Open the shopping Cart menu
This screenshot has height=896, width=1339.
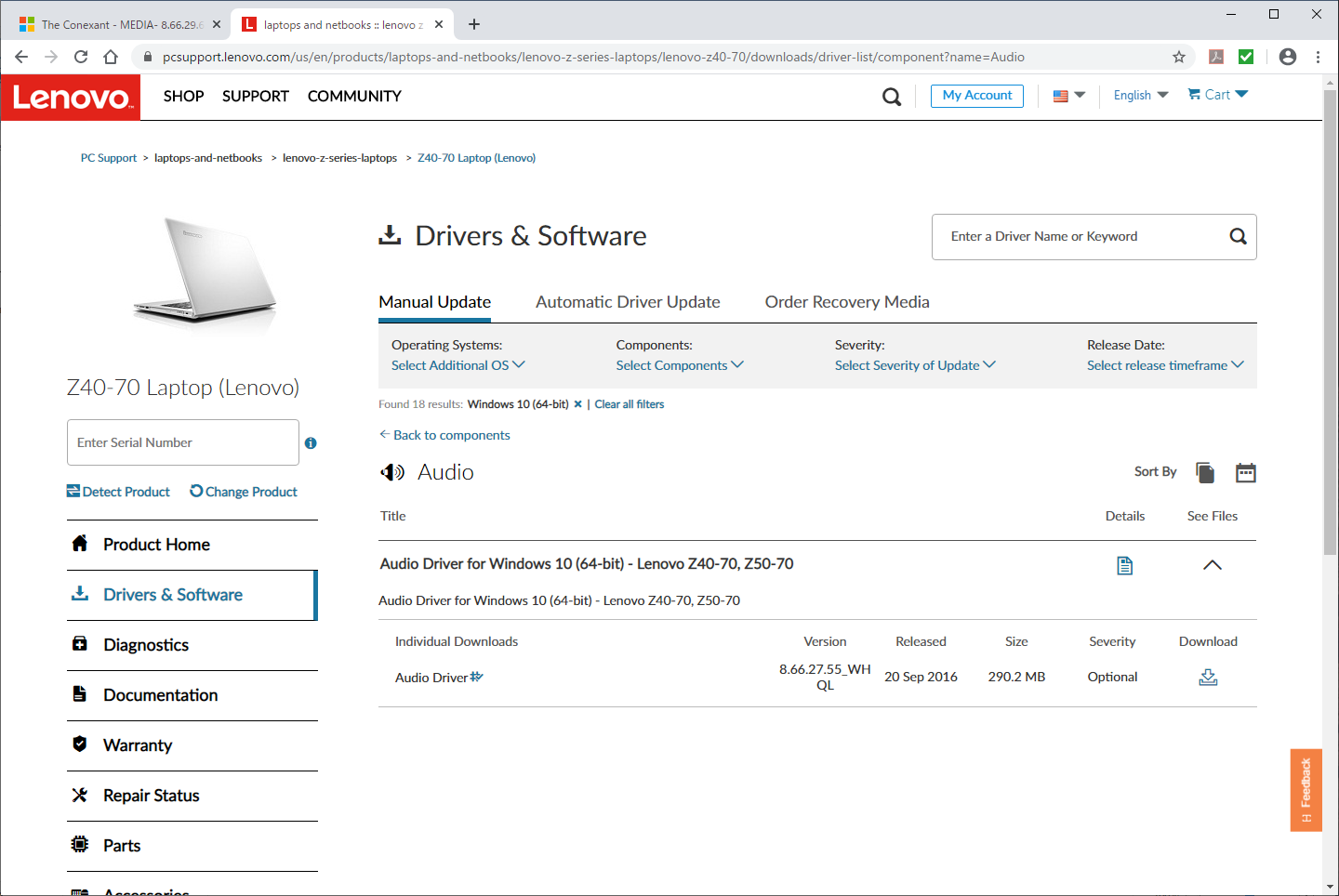pos(1218,95)
